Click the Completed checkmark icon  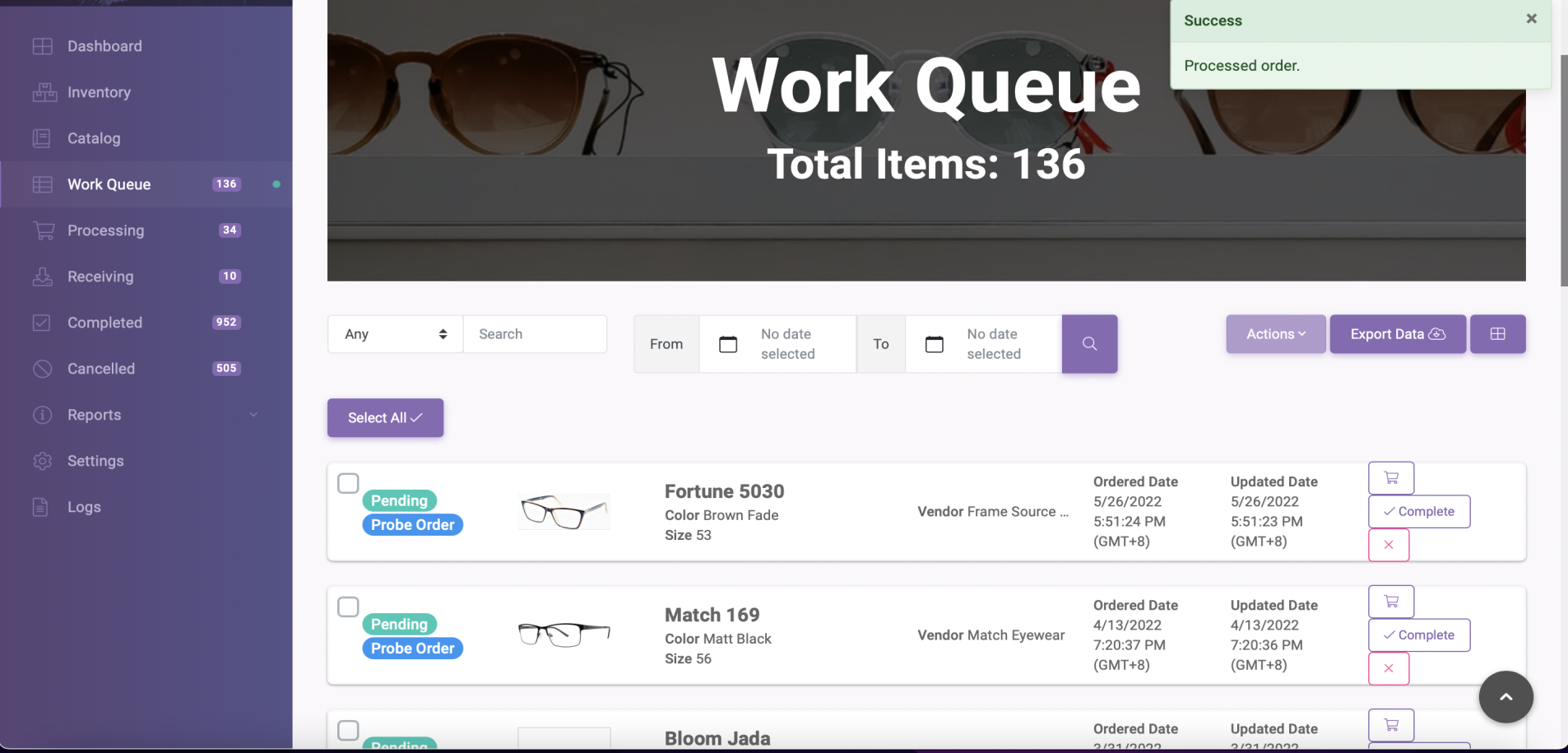42,323
